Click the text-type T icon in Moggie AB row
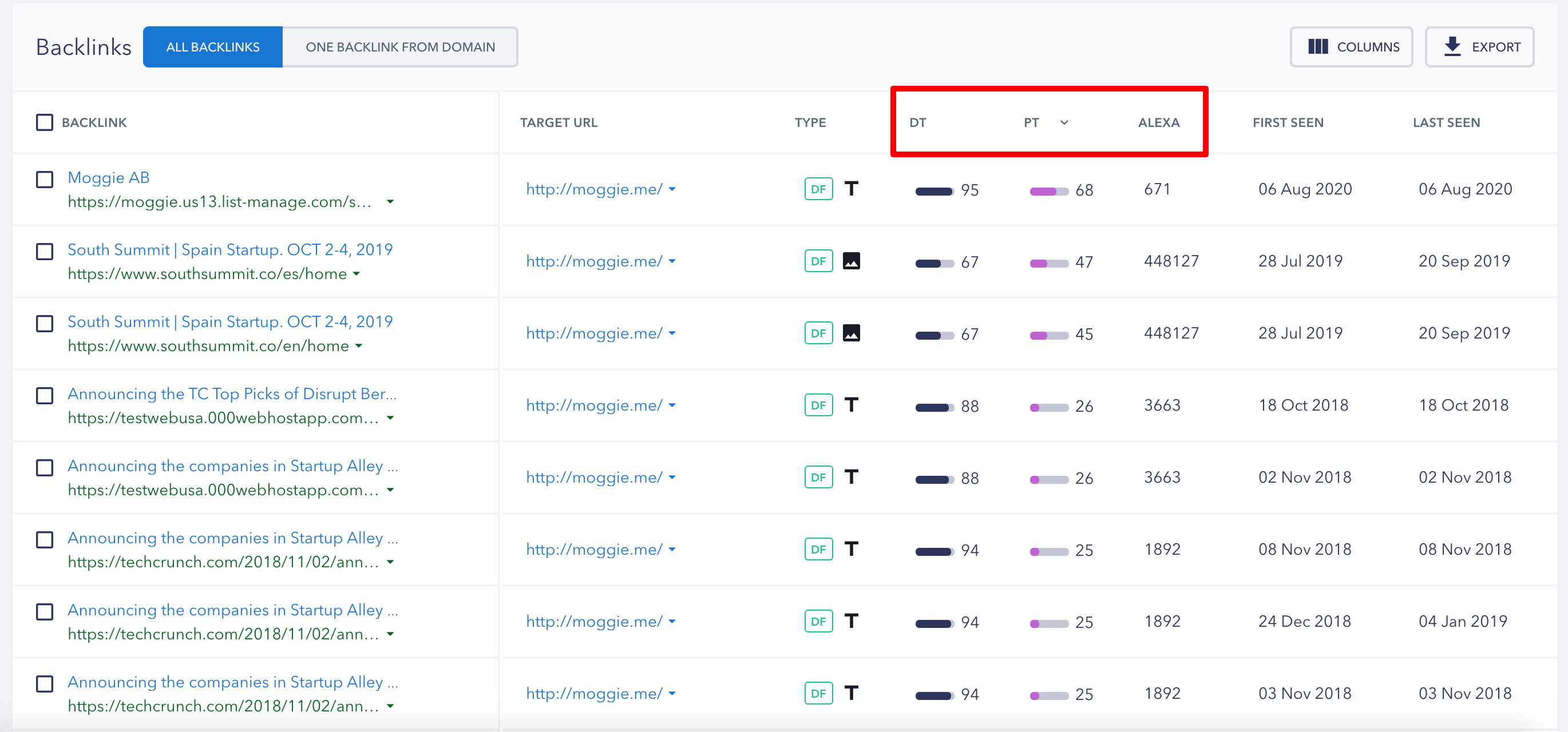 coord(851,189)
